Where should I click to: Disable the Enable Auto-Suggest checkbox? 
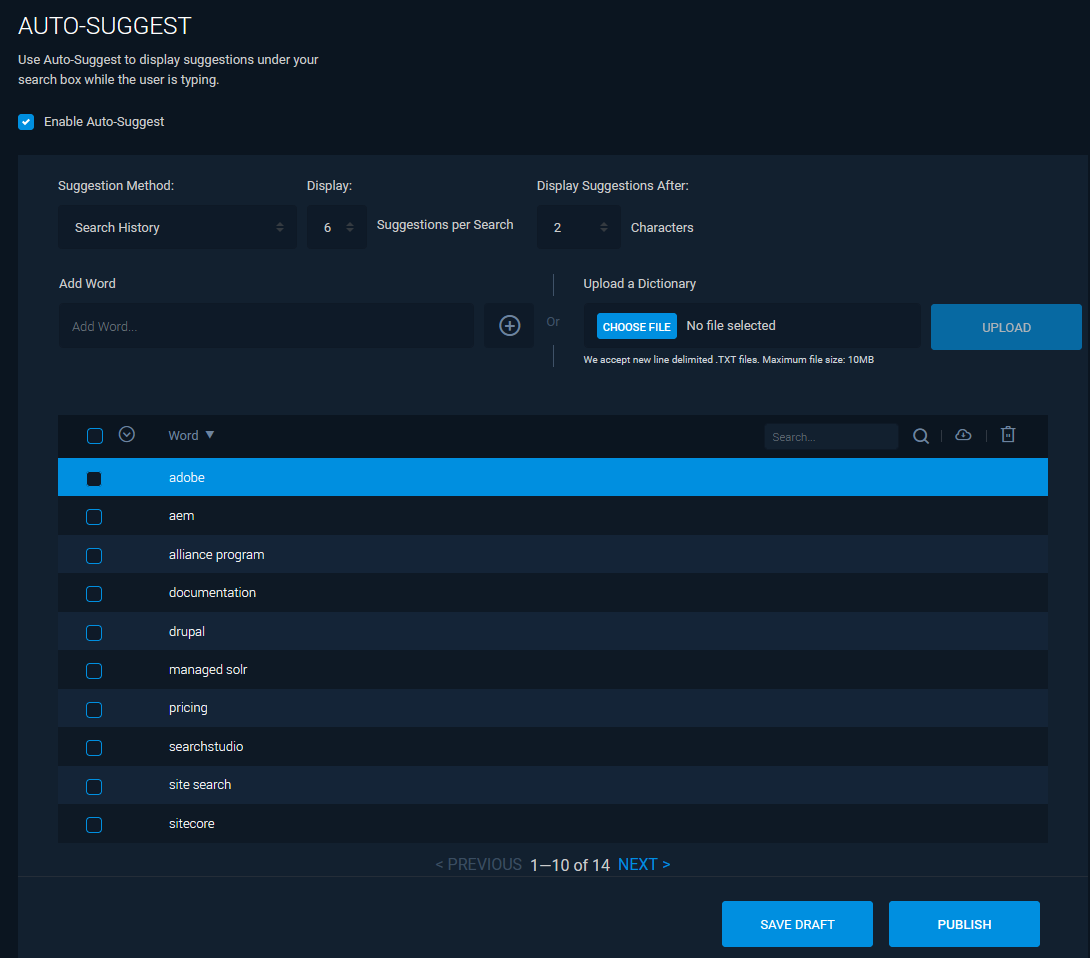pos(25,121)
